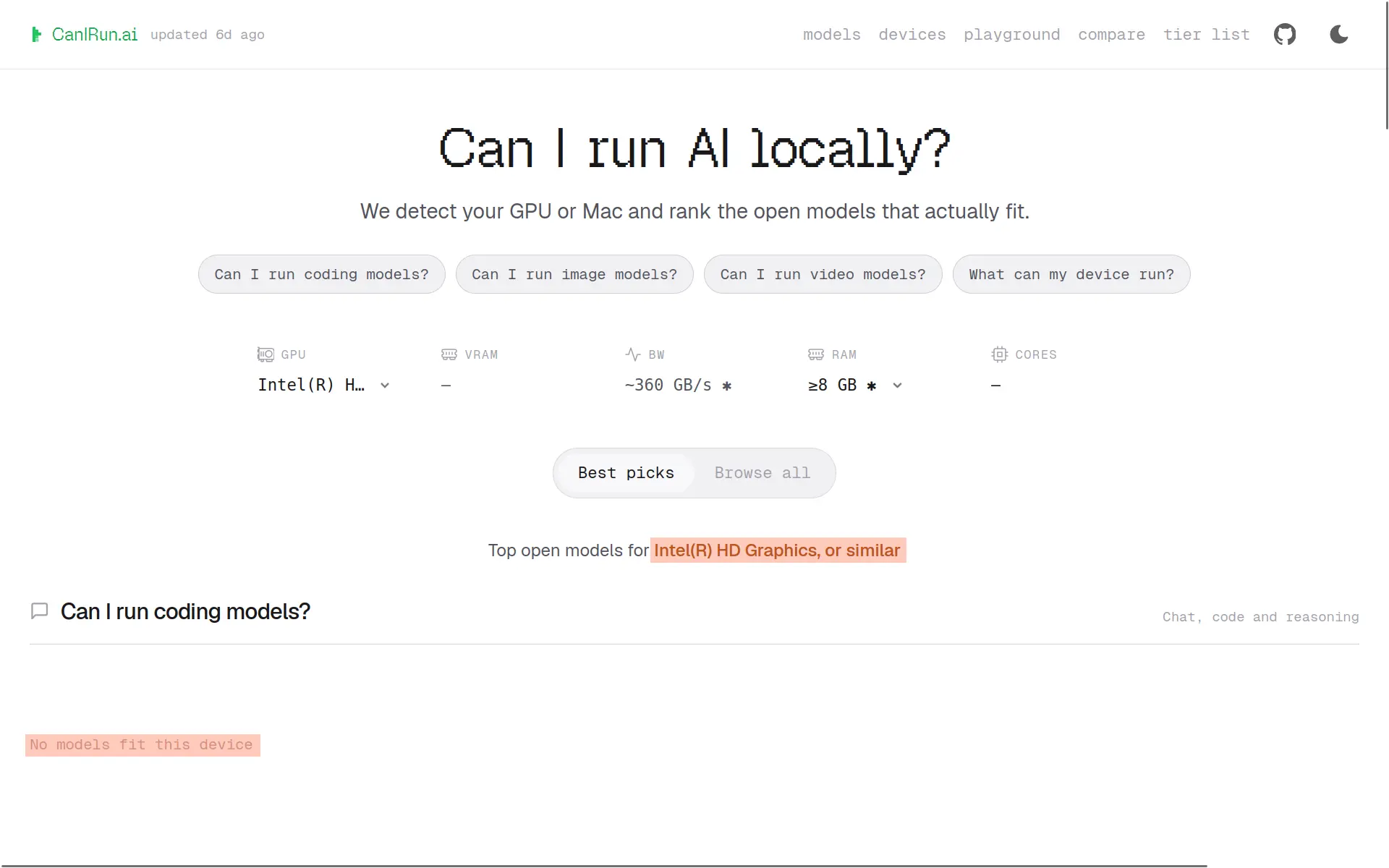Click 'Can I run image models?' button
The image size is (1389, 868).
(574, 274)
